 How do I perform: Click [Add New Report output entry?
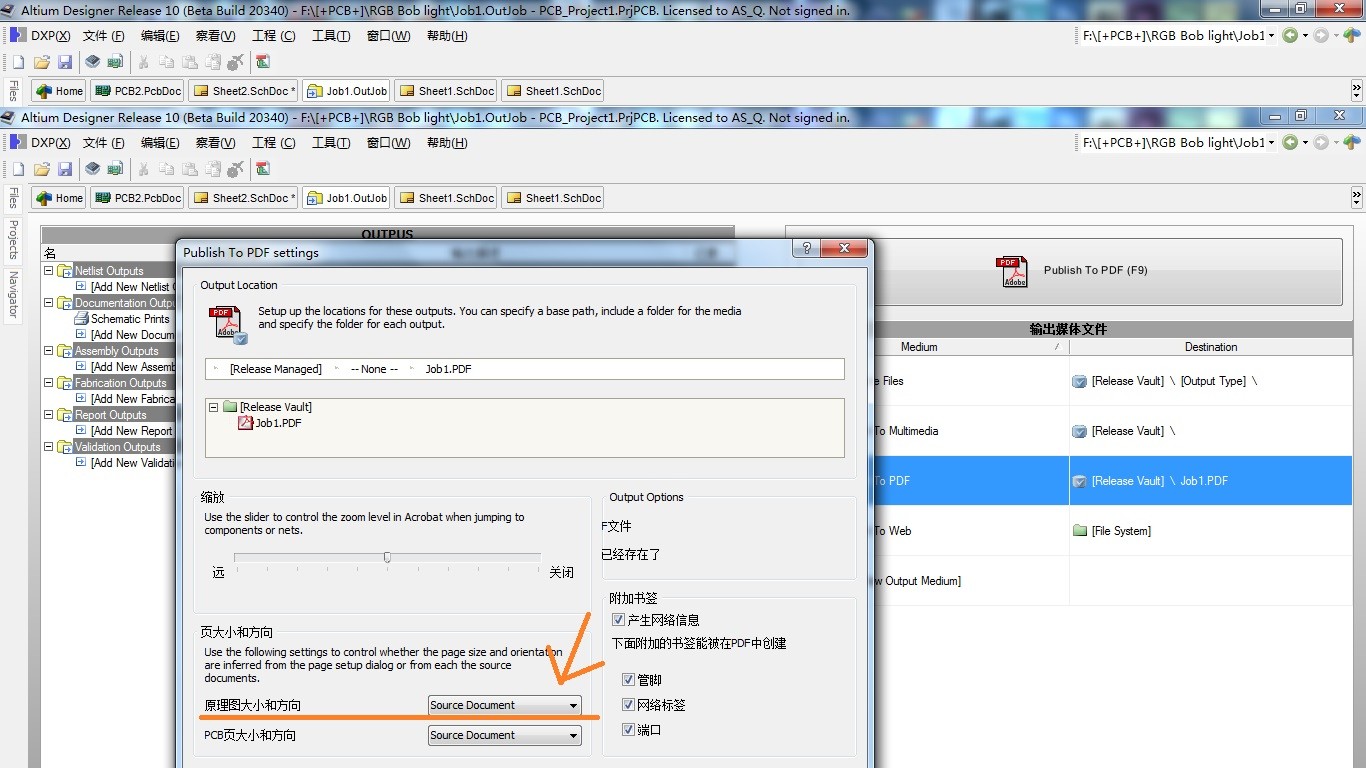click(132, 431)
